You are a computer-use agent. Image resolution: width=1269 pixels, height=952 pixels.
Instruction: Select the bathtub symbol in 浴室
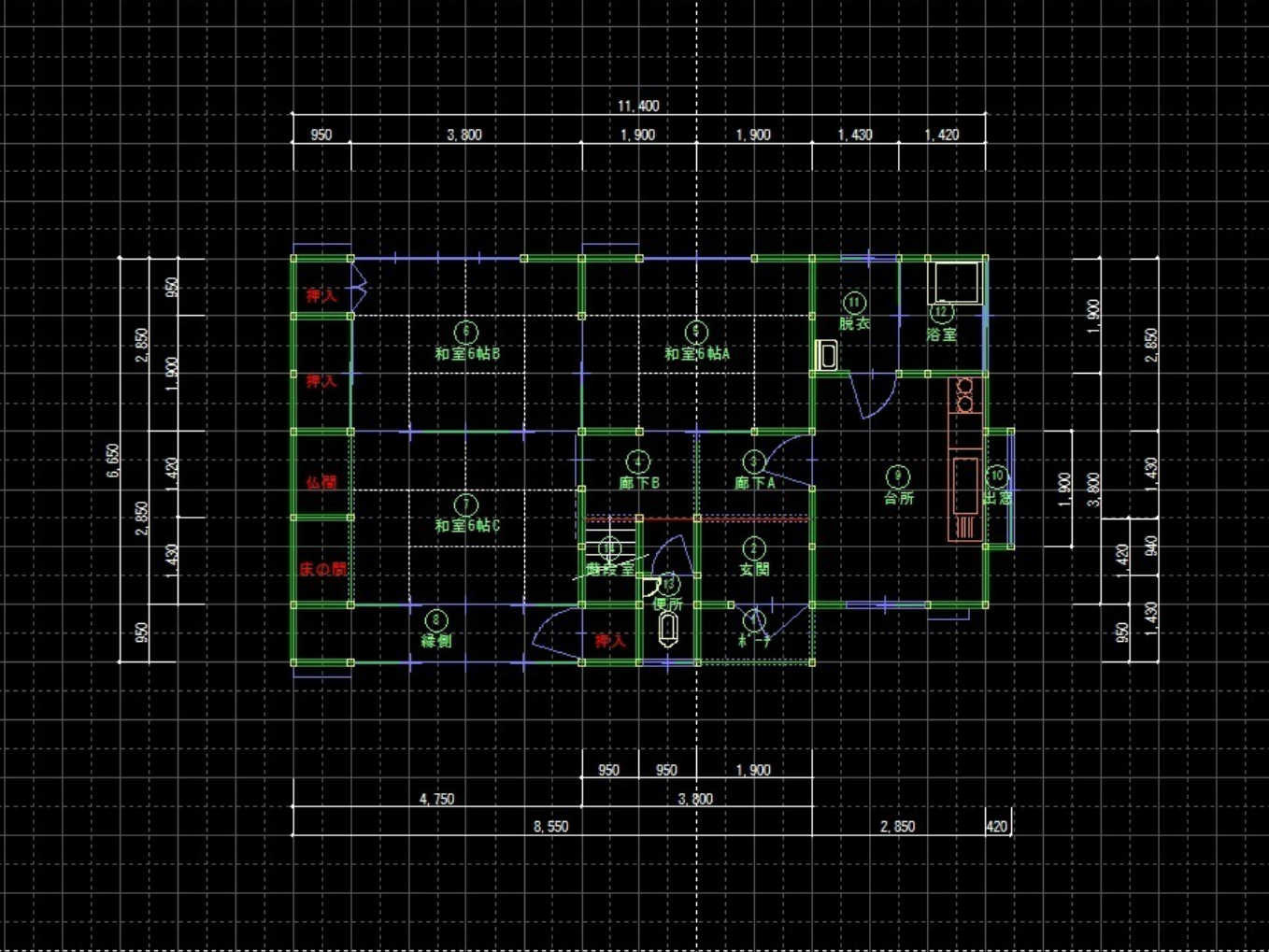pyautogui.click(x=956, y=283)
